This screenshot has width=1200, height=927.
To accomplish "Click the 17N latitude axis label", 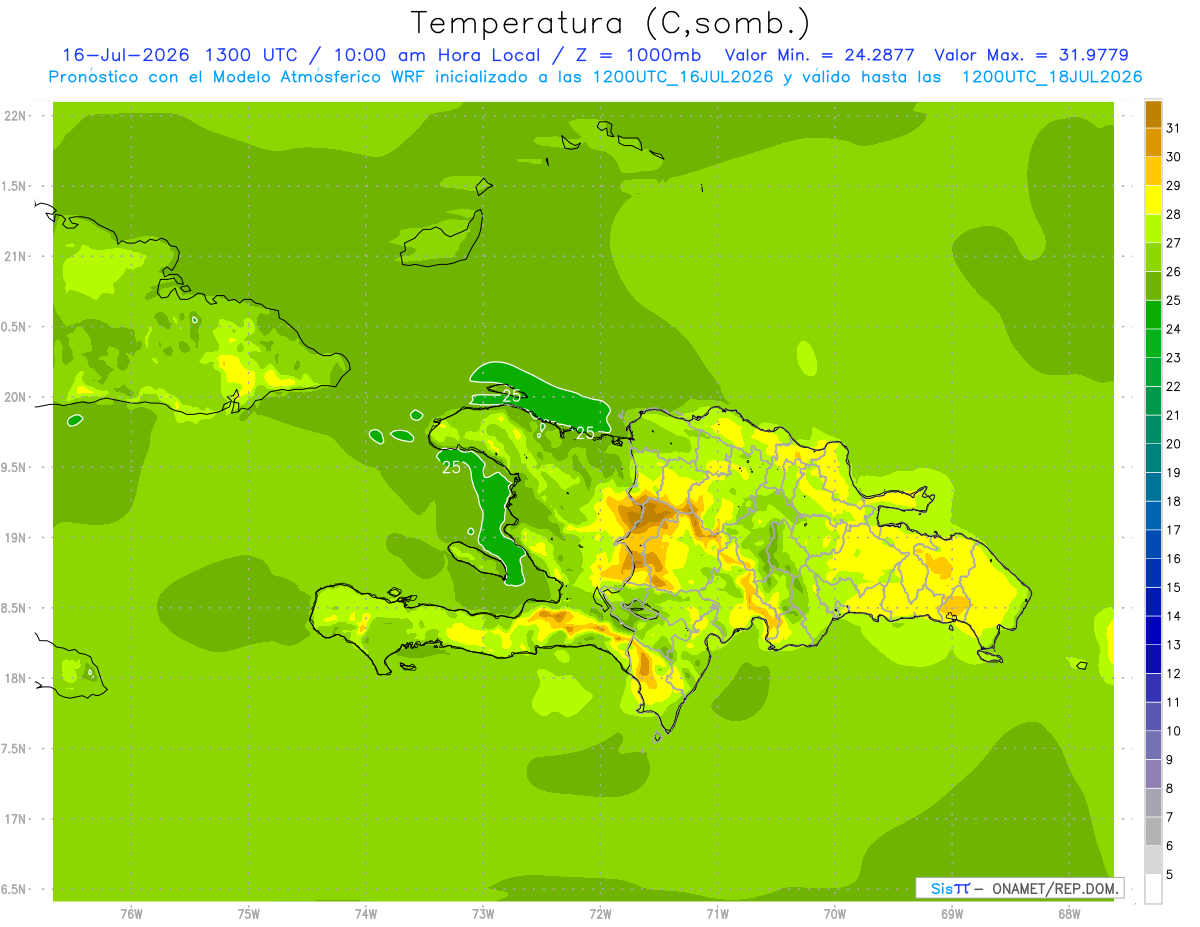I will pos(17,819).
